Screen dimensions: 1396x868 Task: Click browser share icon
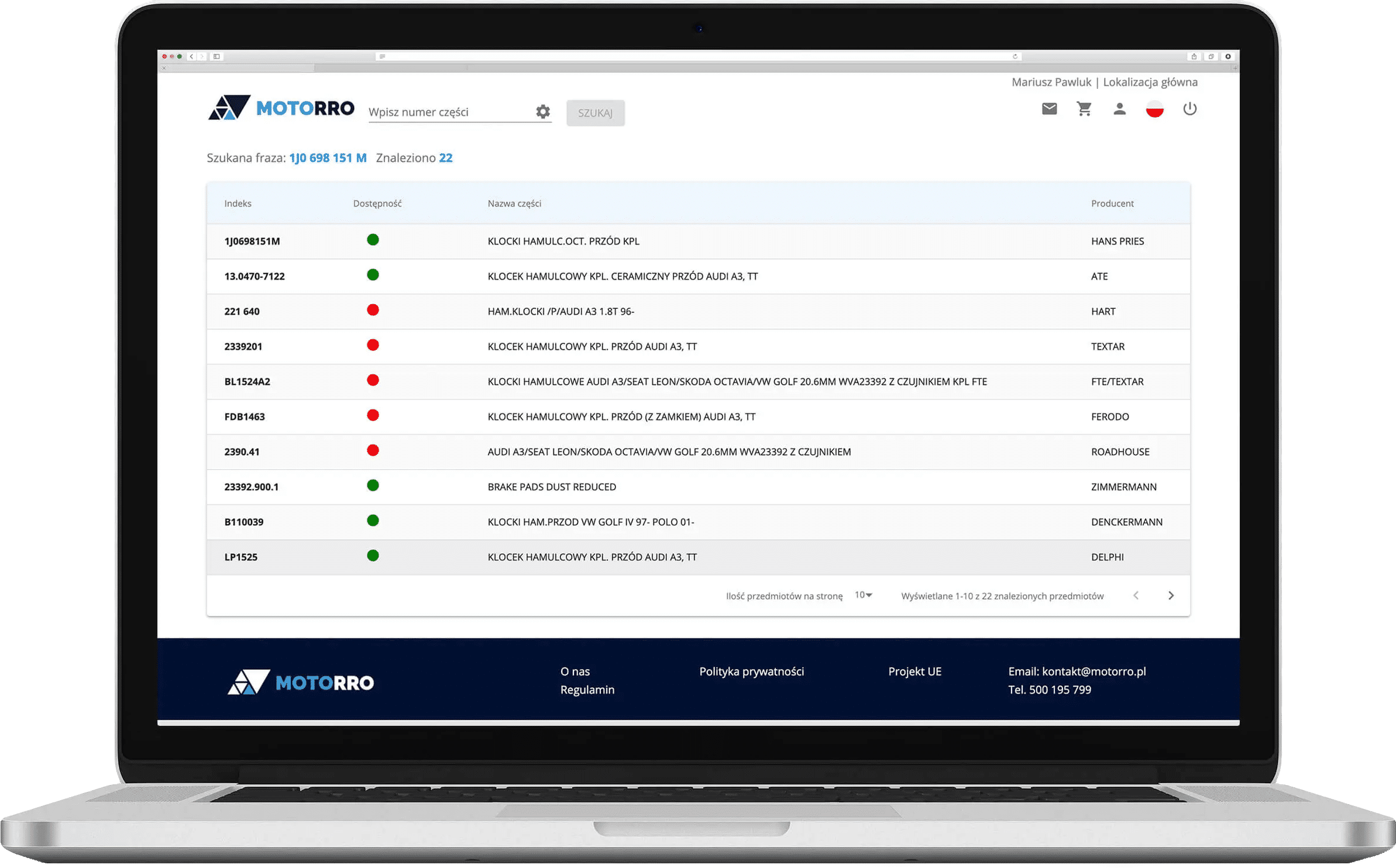(x=1194, y=57)
